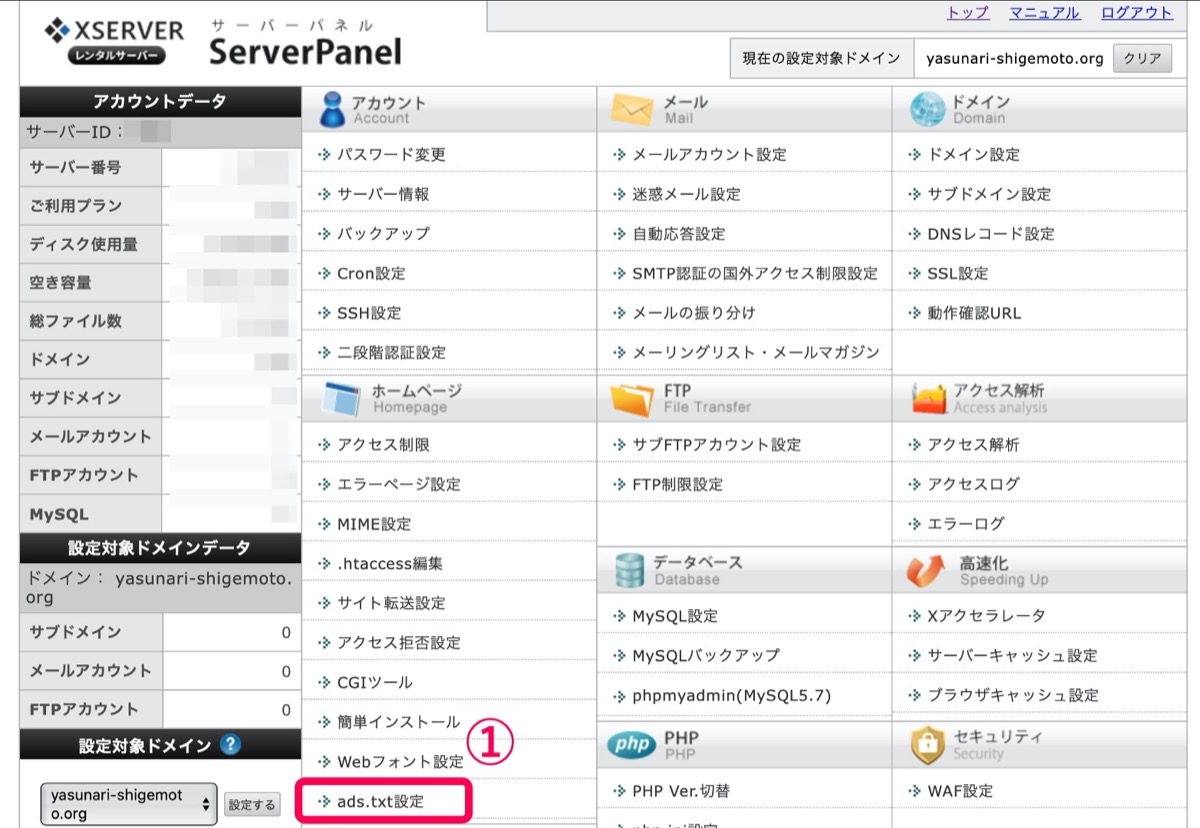
Task: Open SSH設定
Action: (x=369, y=313)
